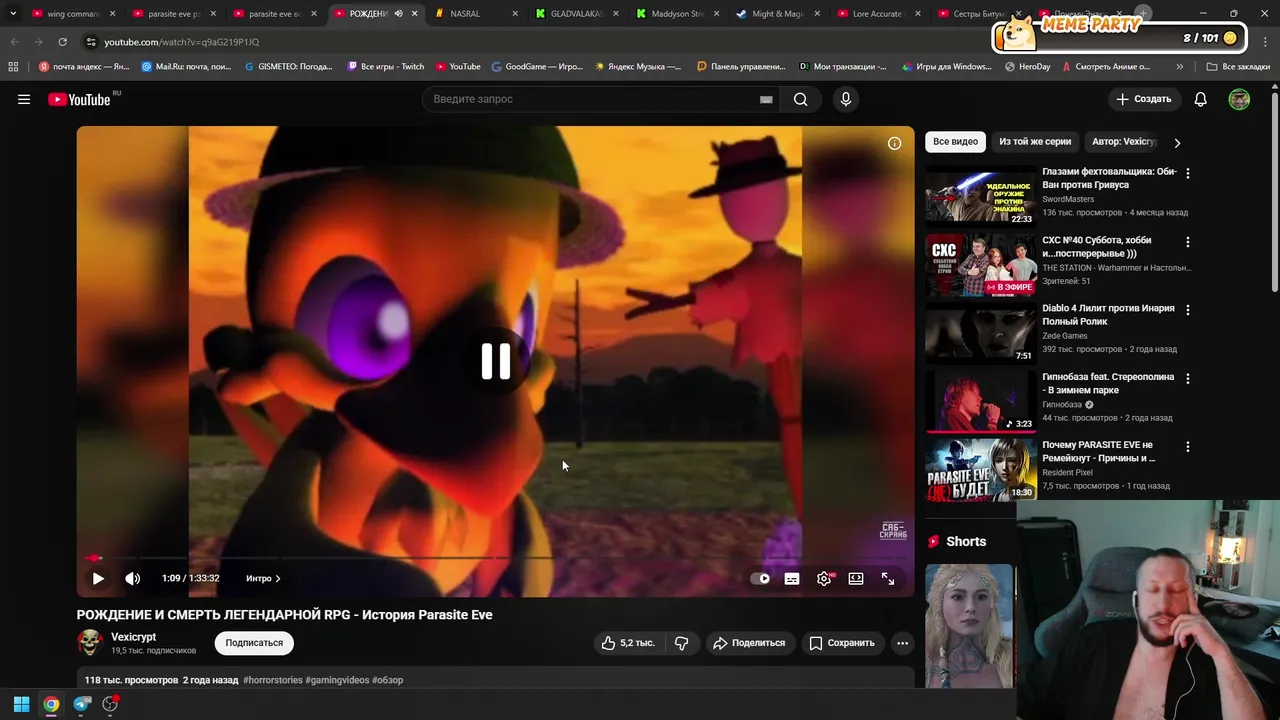Switch to the Might & Magic tab
Screen dimensions: 1280x720
pyautogui.click(x=777, y=14)
